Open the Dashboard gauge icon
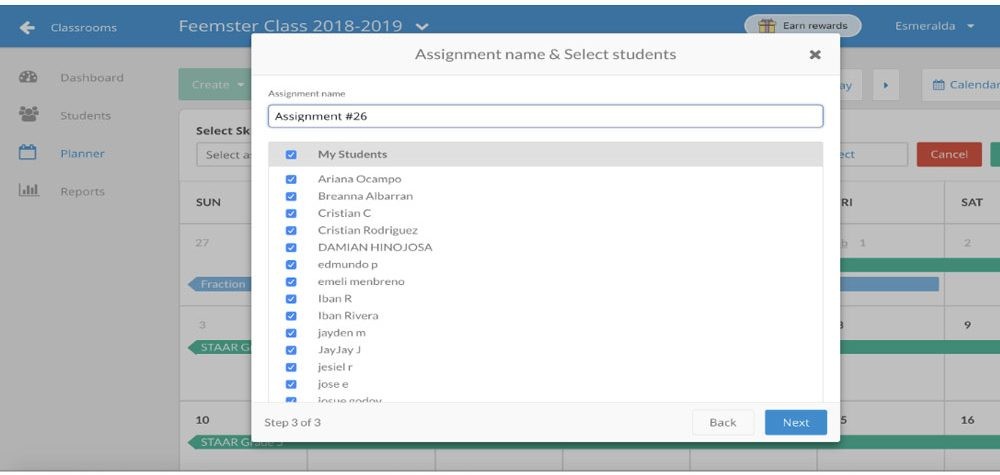This screenshot has height=475, width=1000. pyautogui.click(x=28, y=77)
